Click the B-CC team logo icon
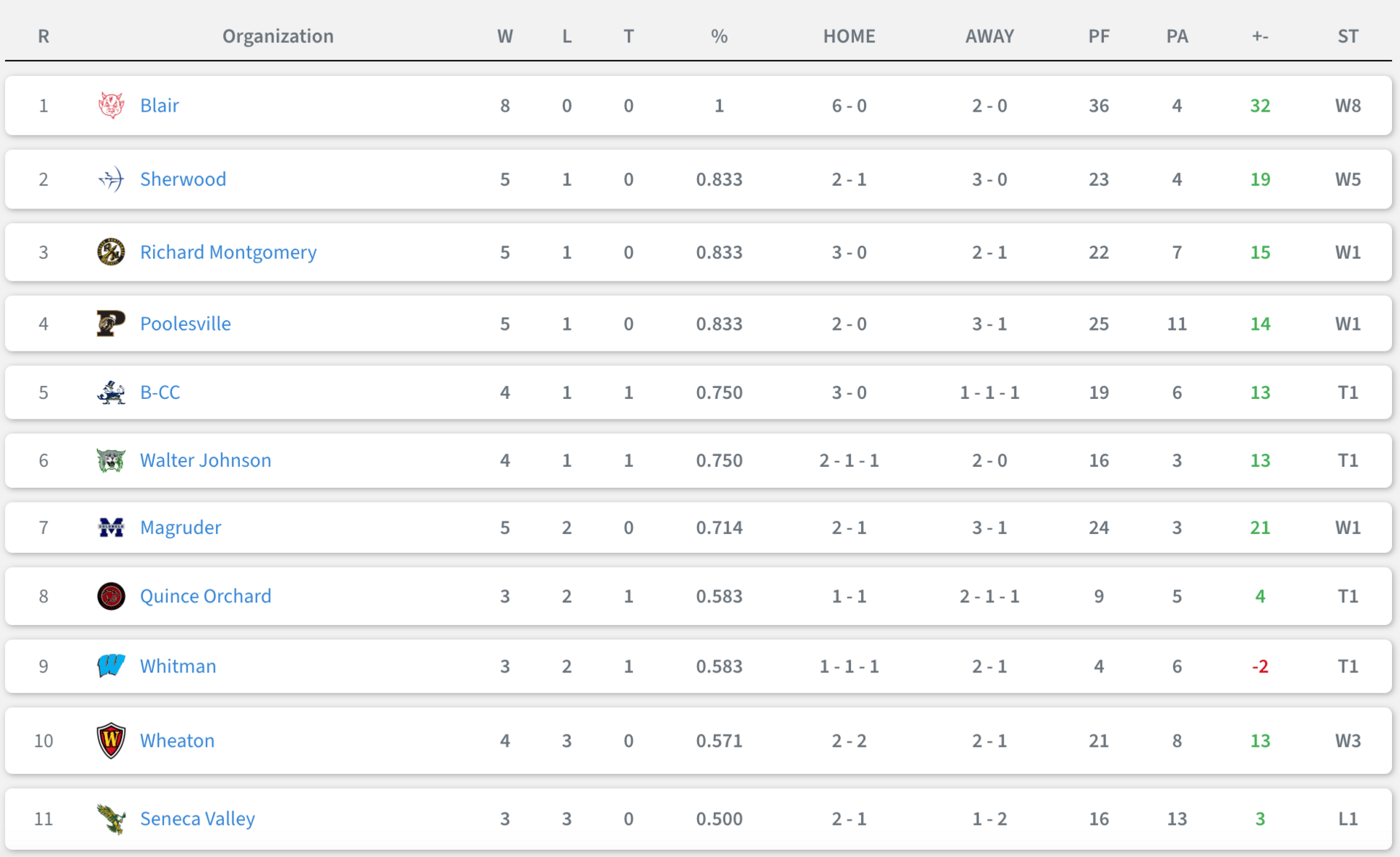Screen dimensions: 1400x857 tap(111, 392)
